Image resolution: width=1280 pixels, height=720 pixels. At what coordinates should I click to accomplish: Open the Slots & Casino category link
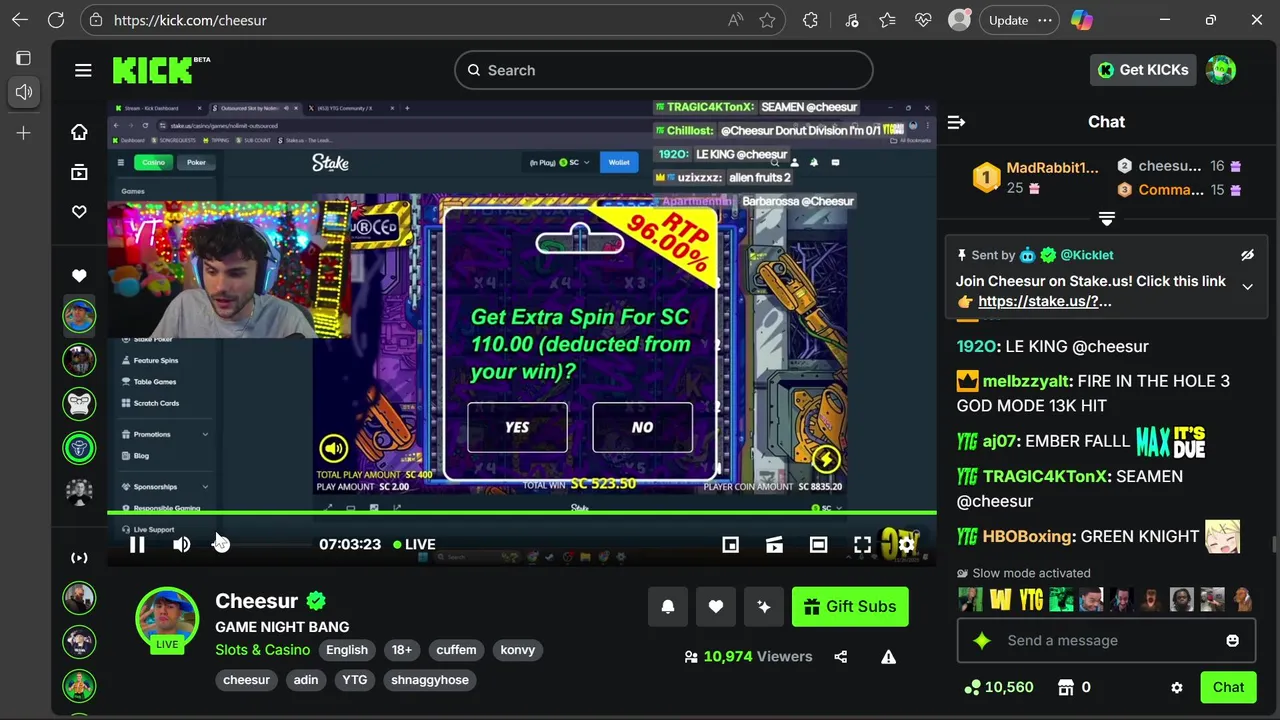263,650
